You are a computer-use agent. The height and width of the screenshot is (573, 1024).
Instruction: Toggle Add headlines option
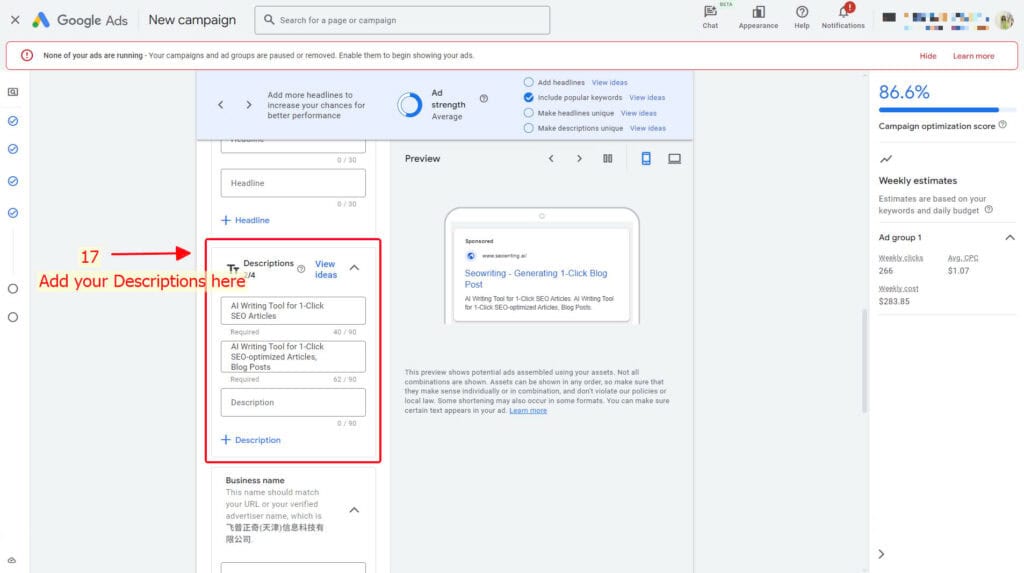(528, 82)
